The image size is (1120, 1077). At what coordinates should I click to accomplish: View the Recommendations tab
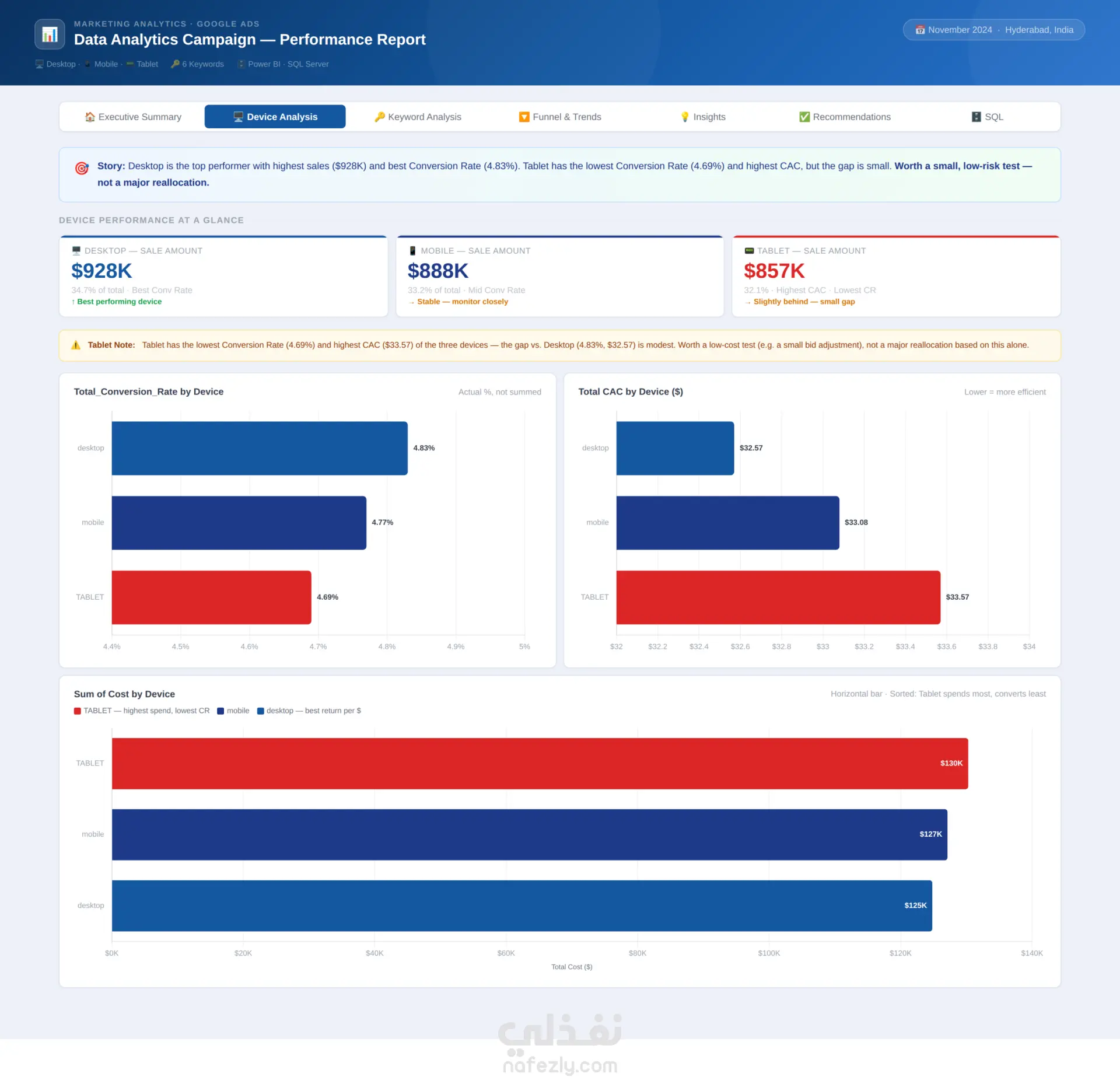845,117
